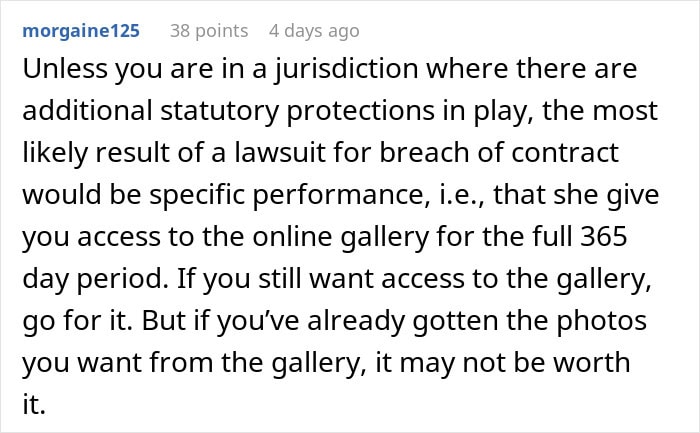Click the 38 points score label
Viewport: 700px width, 433px height.
click(209, 31)
